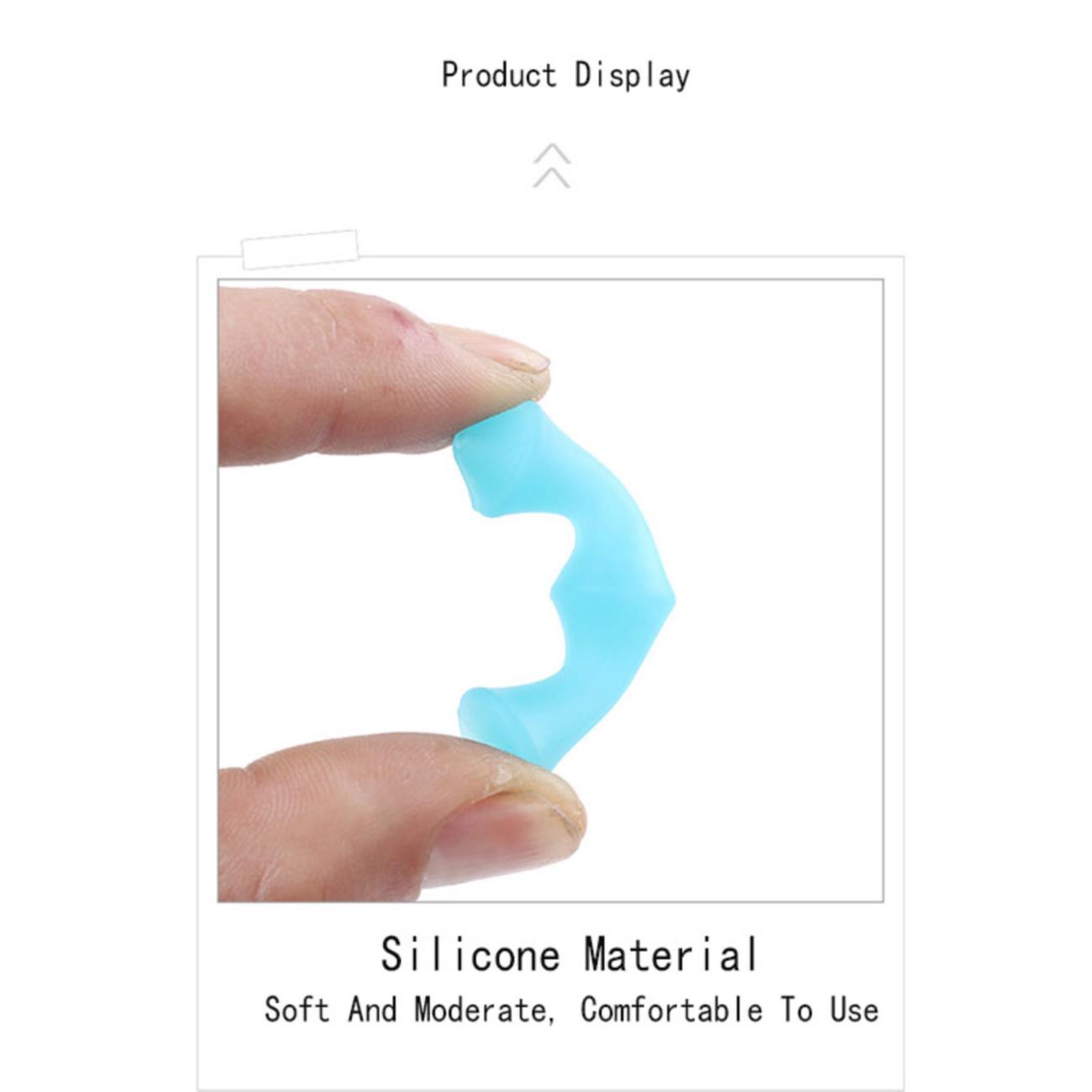Image resolution: width=1092 pixels, height=1092 pixels.
Task: Click the upper arrow of the double chevron
Action: point(552,154)
